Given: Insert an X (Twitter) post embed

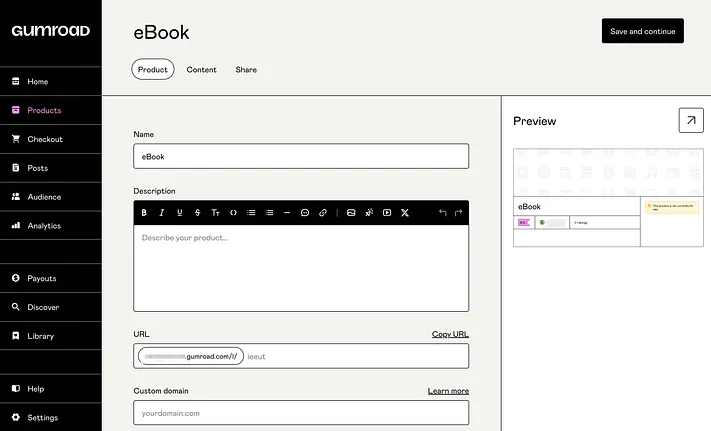Looking at the screenshot, I should [405, 213].
